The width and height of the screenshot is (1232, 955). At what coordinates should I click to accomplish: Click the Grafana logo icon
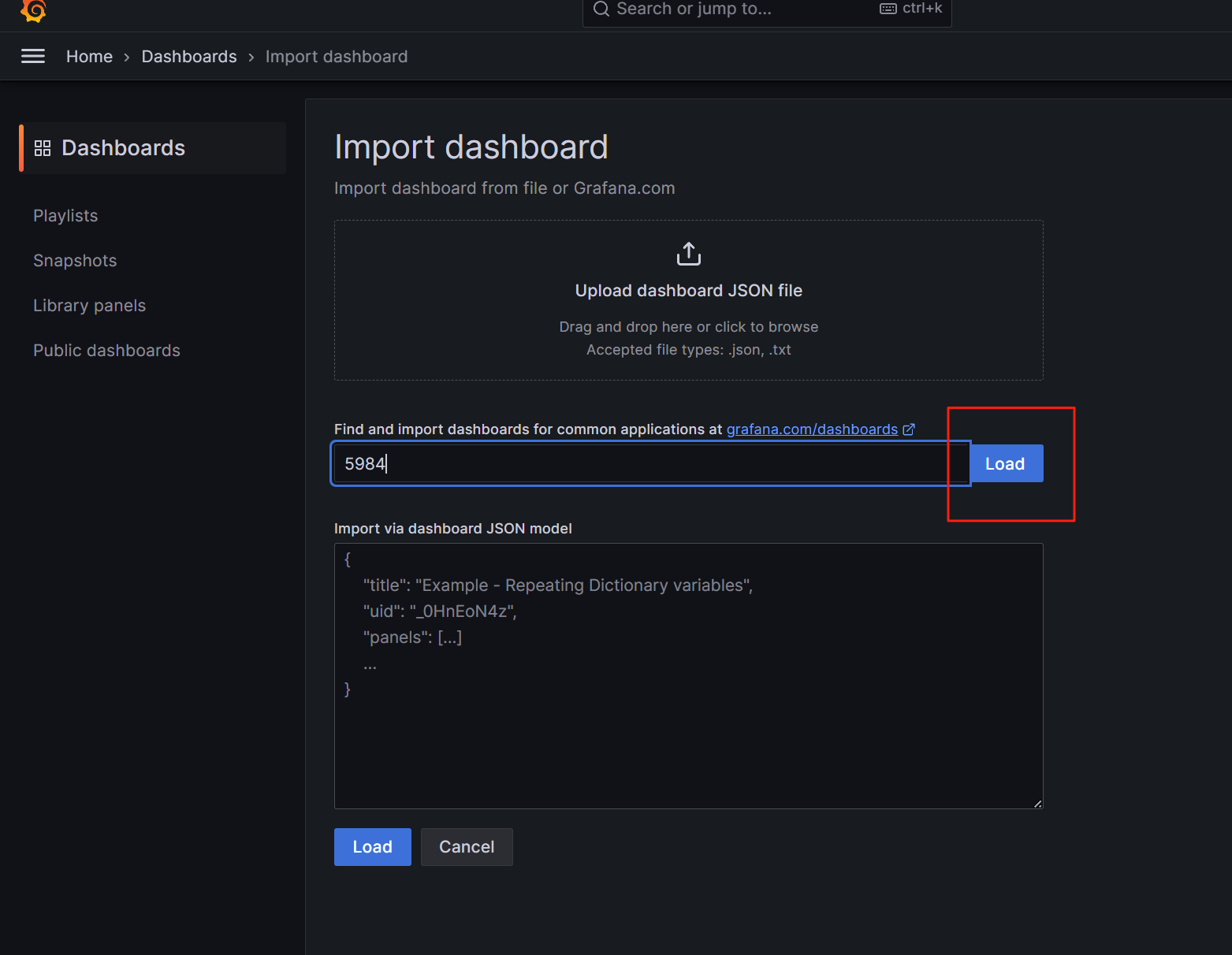(34, 10)
